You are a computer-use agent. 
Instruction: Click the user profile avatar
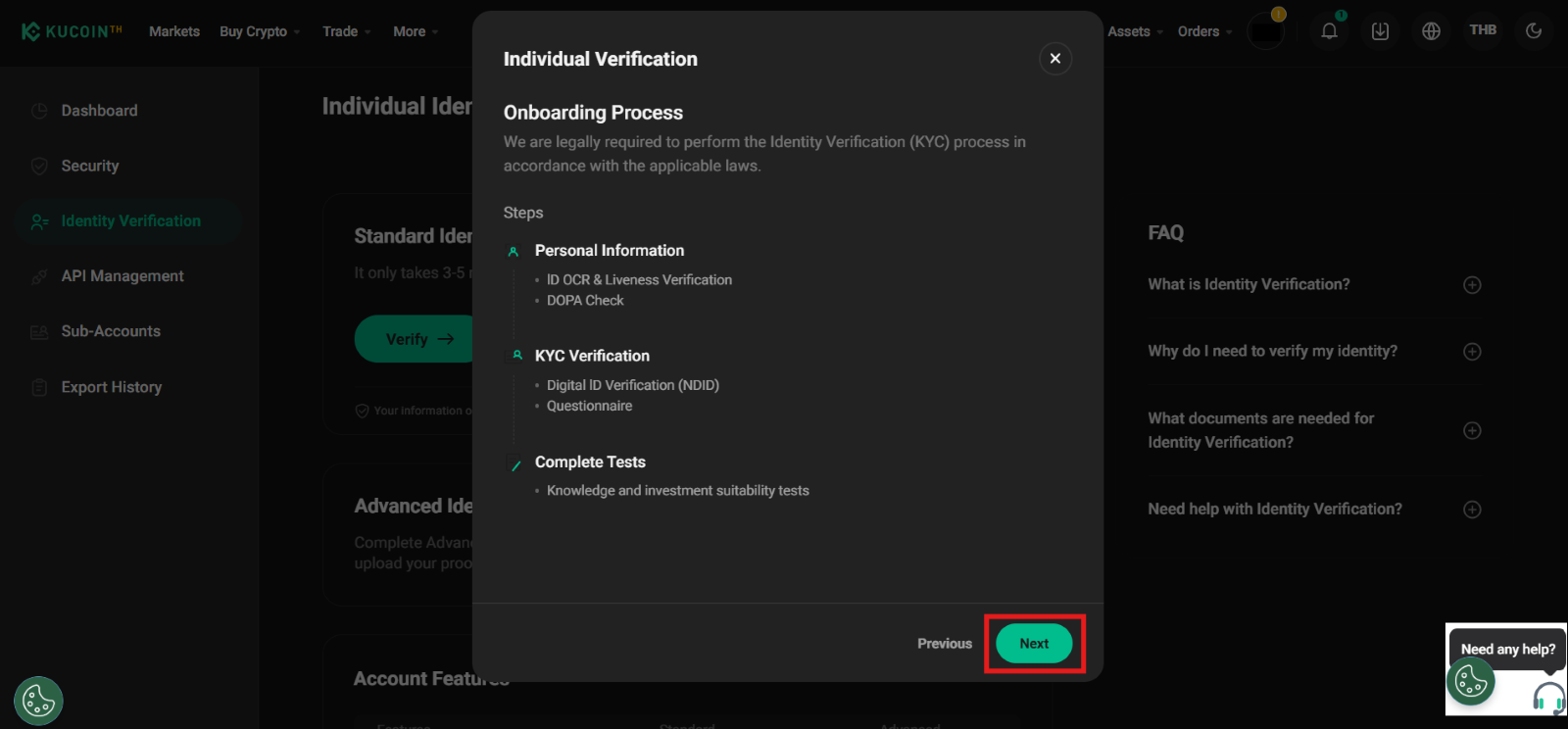tap(1265, 31)
